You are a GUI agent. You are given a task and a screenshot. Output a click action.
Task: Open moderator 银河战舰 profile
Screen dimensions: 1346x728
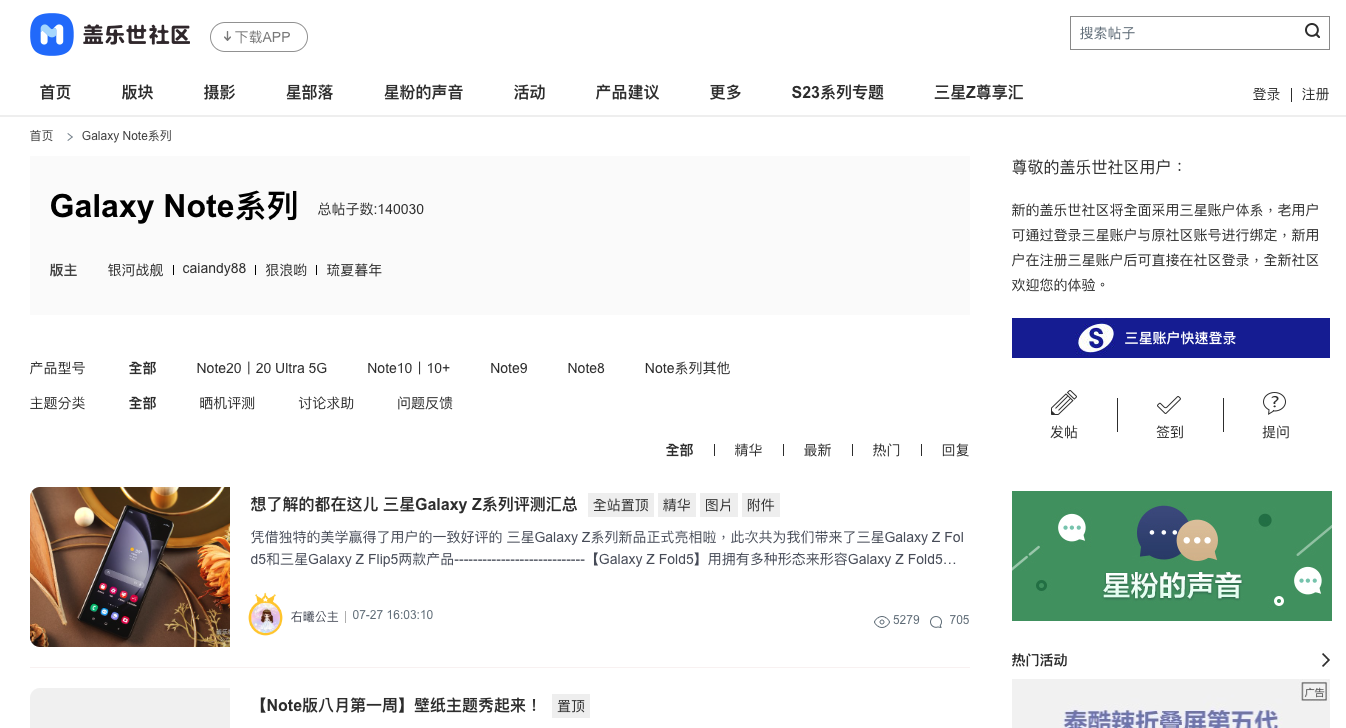135,270
